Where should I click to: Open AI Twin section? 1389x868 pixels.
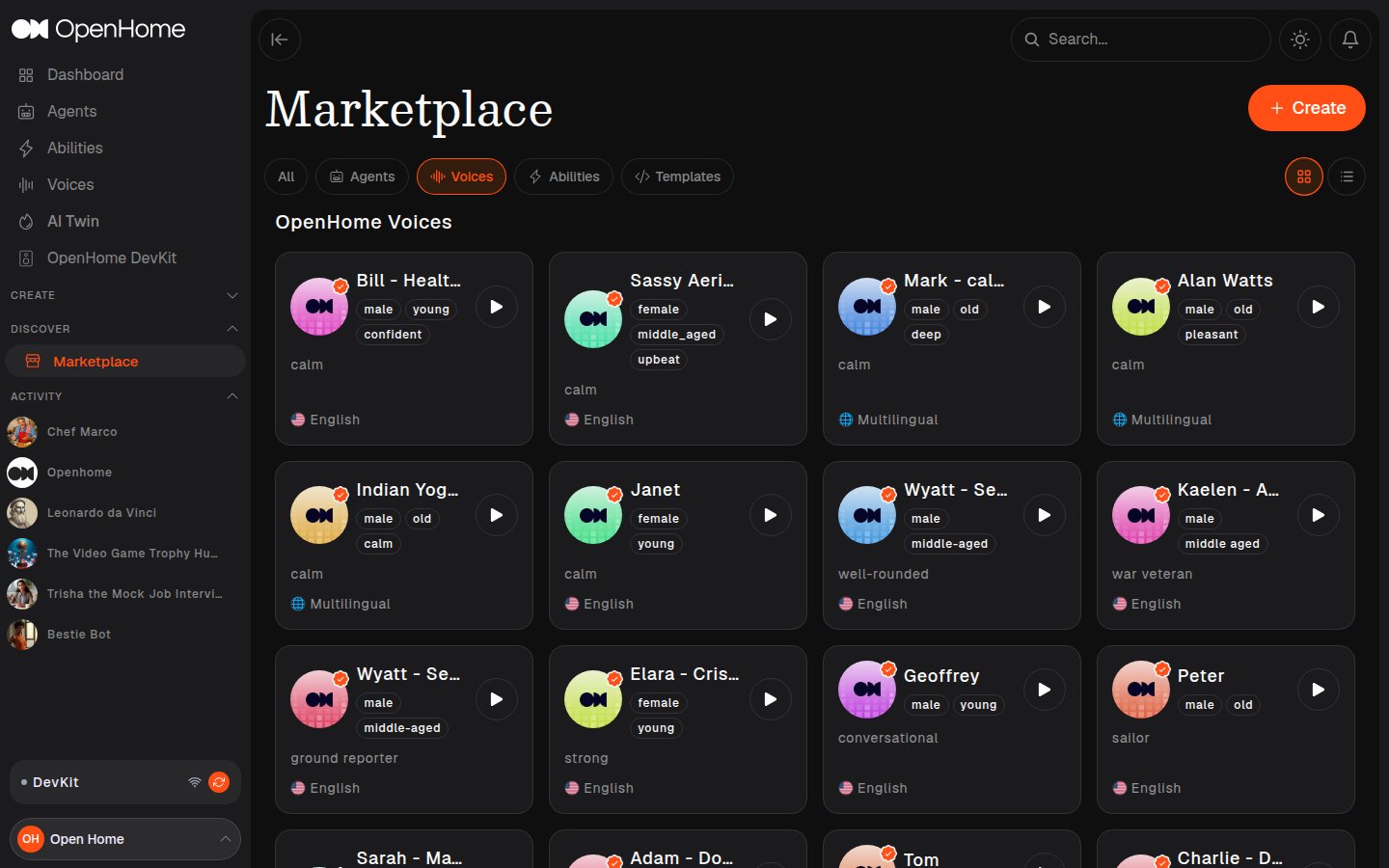(125, 221)
